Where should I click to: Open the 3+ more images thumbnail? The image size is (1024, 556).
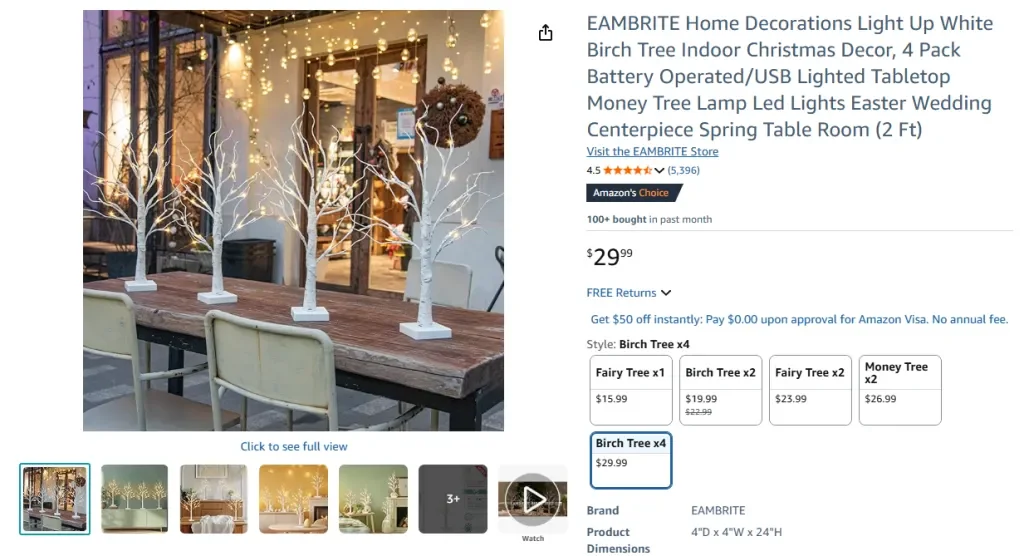coord(453,499)
